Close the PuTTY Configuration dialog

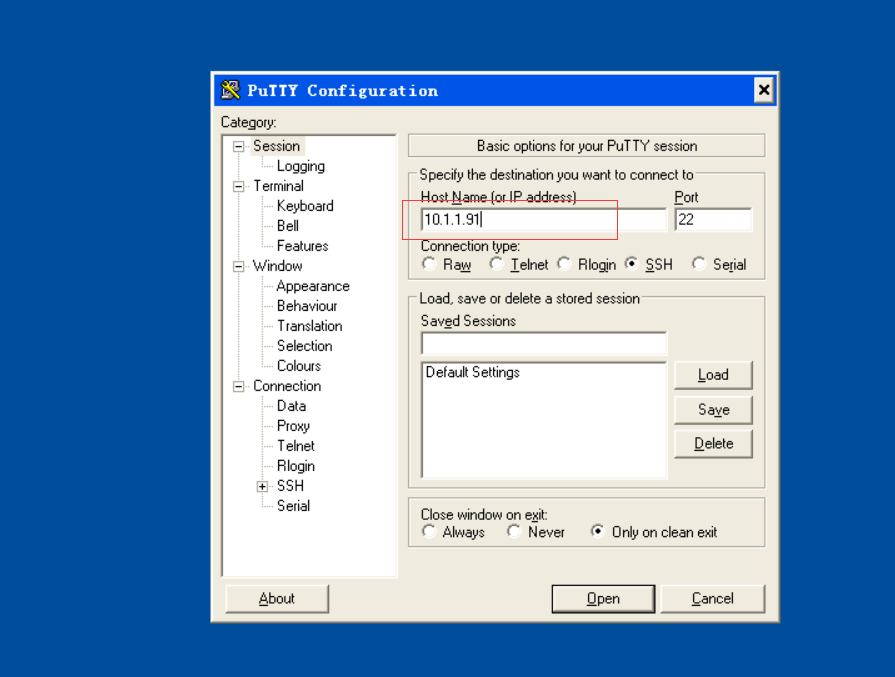(763, 90)
